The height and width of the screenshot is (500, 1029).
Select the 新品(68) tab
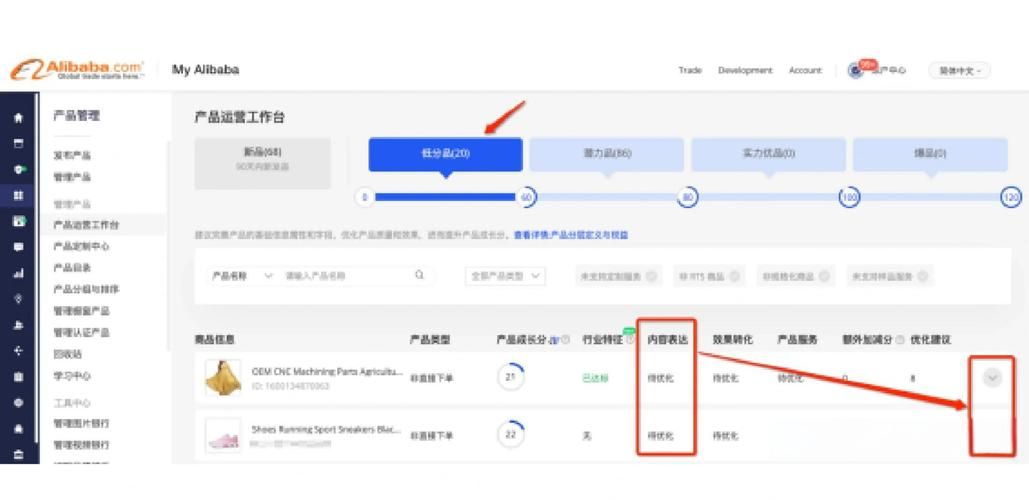click(262, 163)
